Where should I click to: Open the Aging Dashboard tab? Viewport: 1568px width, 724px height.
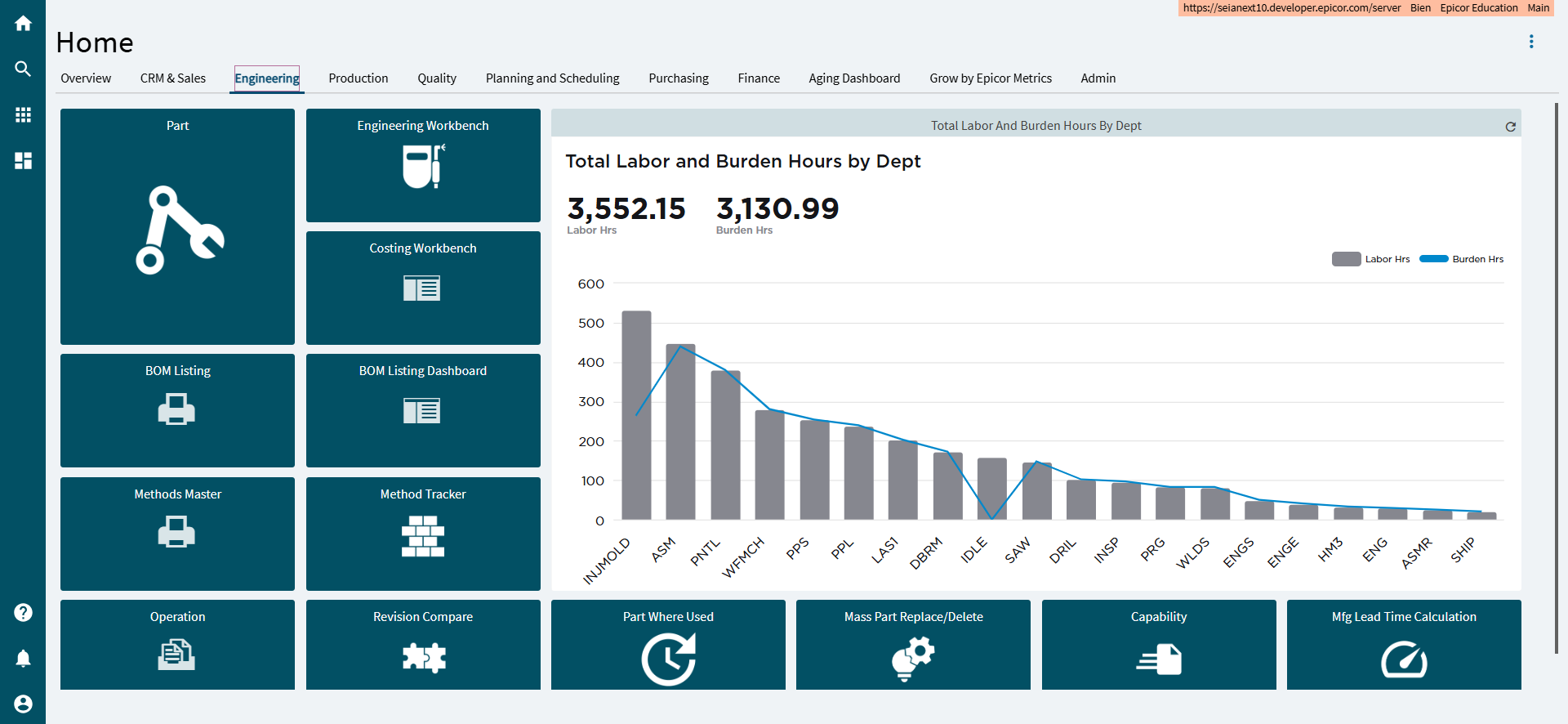pos(854,78)
